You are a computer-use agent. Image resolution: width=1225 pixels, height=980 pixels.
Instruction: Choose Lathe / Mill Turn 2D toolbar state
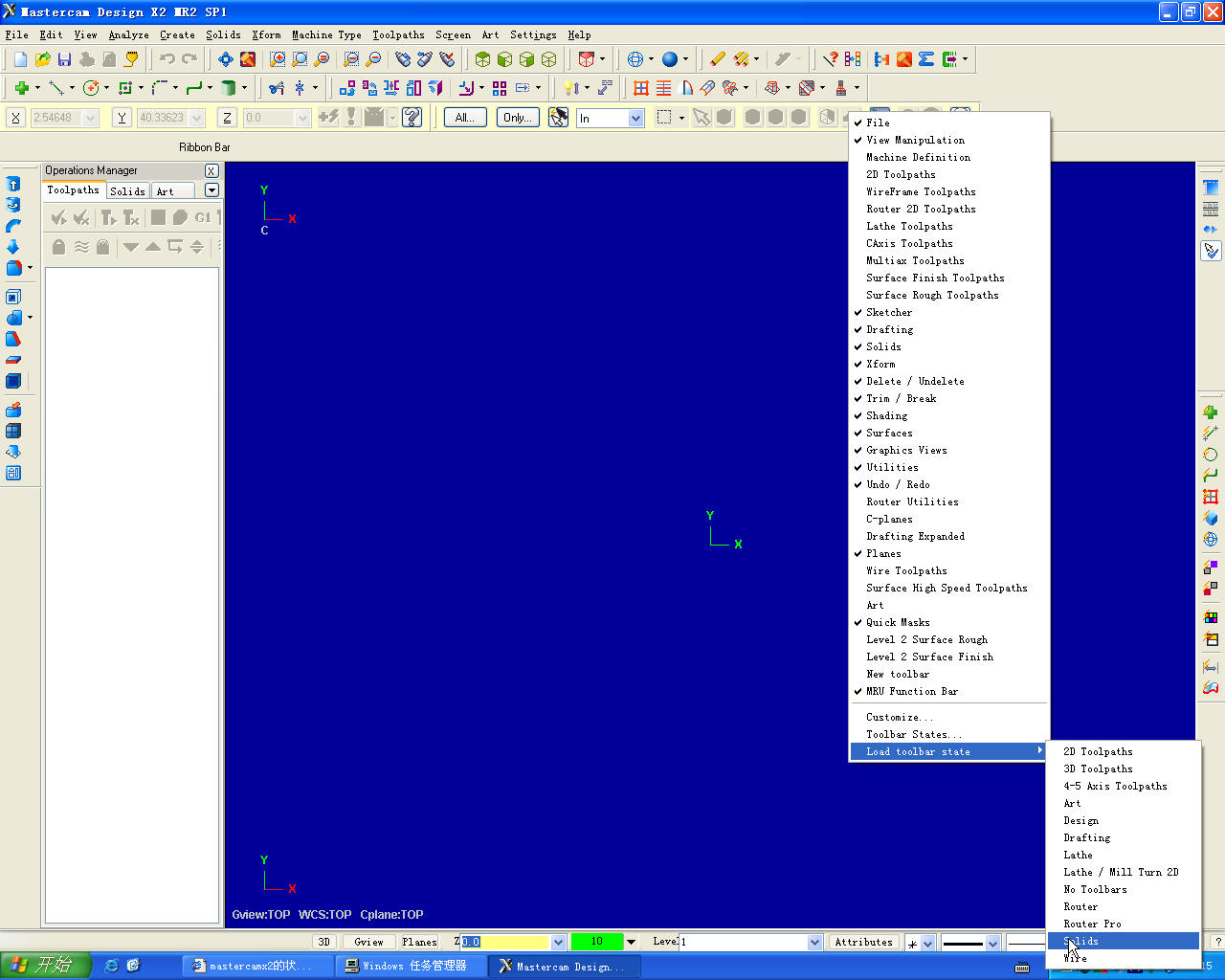(1124, 872)
